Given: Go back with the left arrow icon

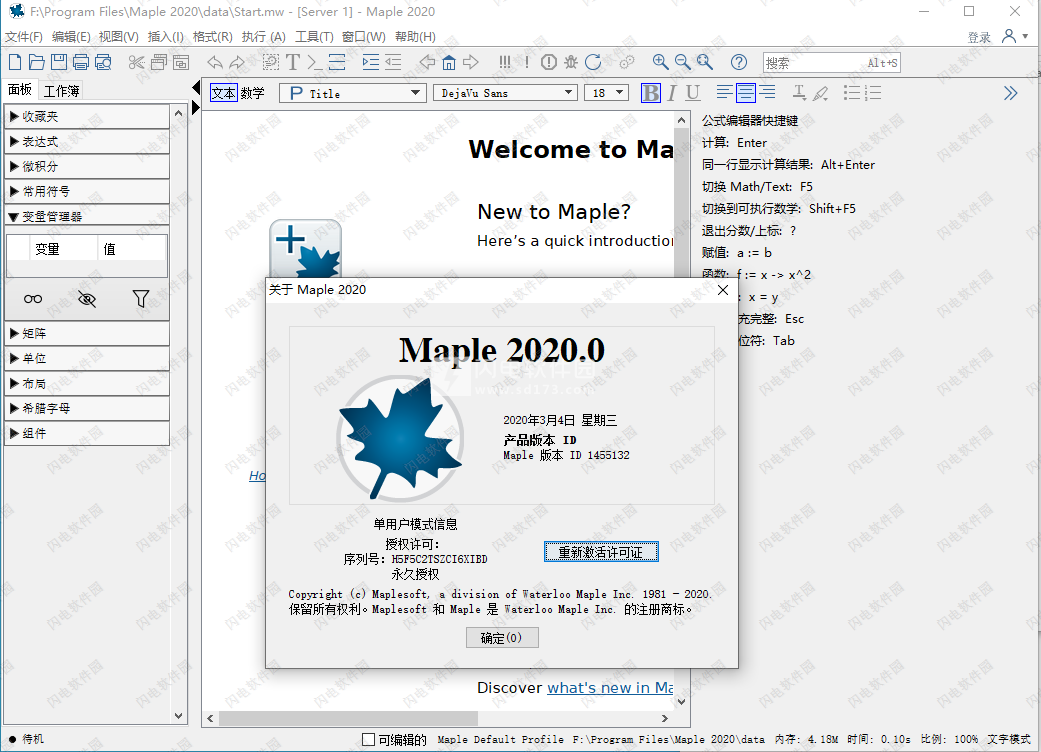Looking at the screenshot, I should click(x=427, y=62).
